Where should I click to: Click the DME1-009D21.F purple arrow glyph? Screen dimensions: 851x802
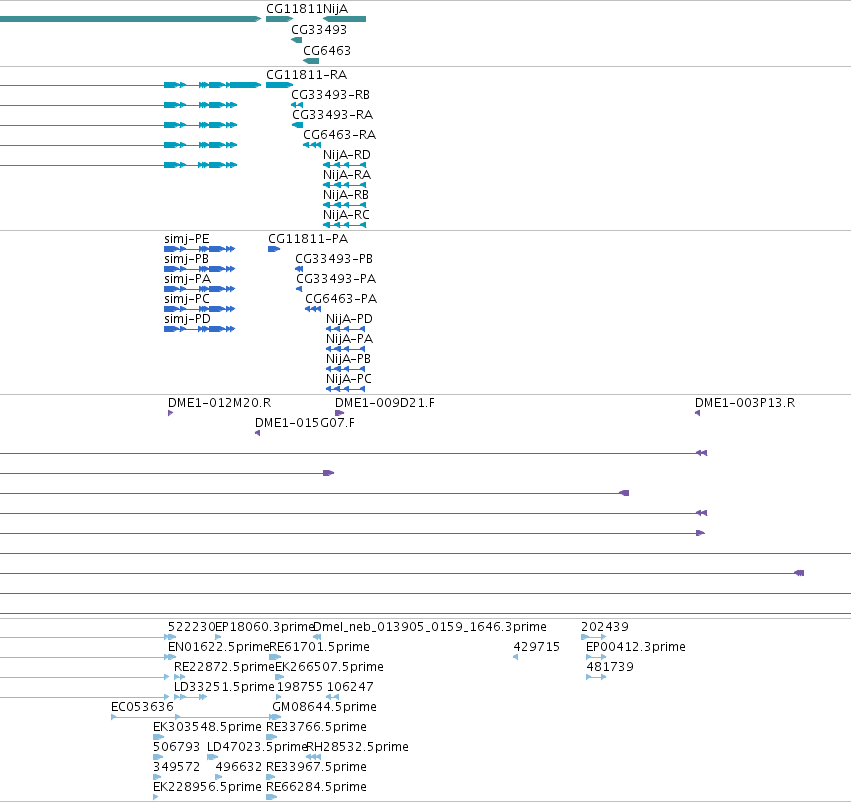(x=340, y=413)
